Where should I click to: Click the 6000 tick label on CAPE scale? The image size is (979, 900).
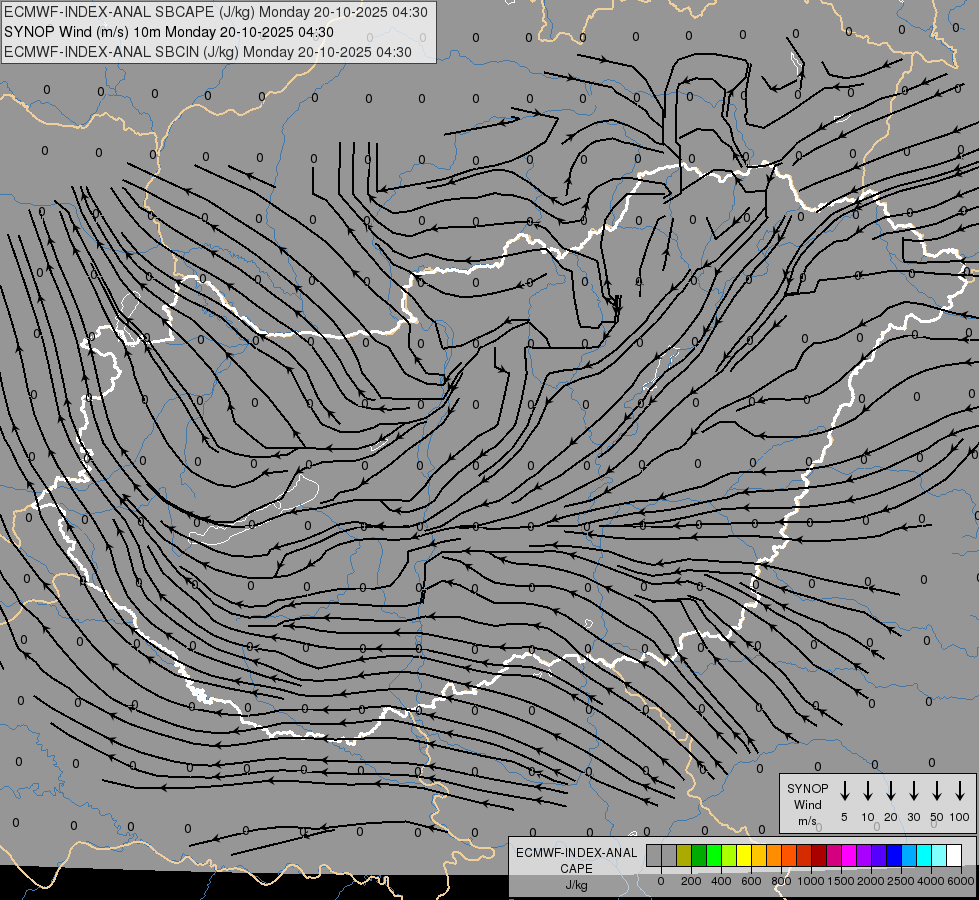[x=961, y=881]
